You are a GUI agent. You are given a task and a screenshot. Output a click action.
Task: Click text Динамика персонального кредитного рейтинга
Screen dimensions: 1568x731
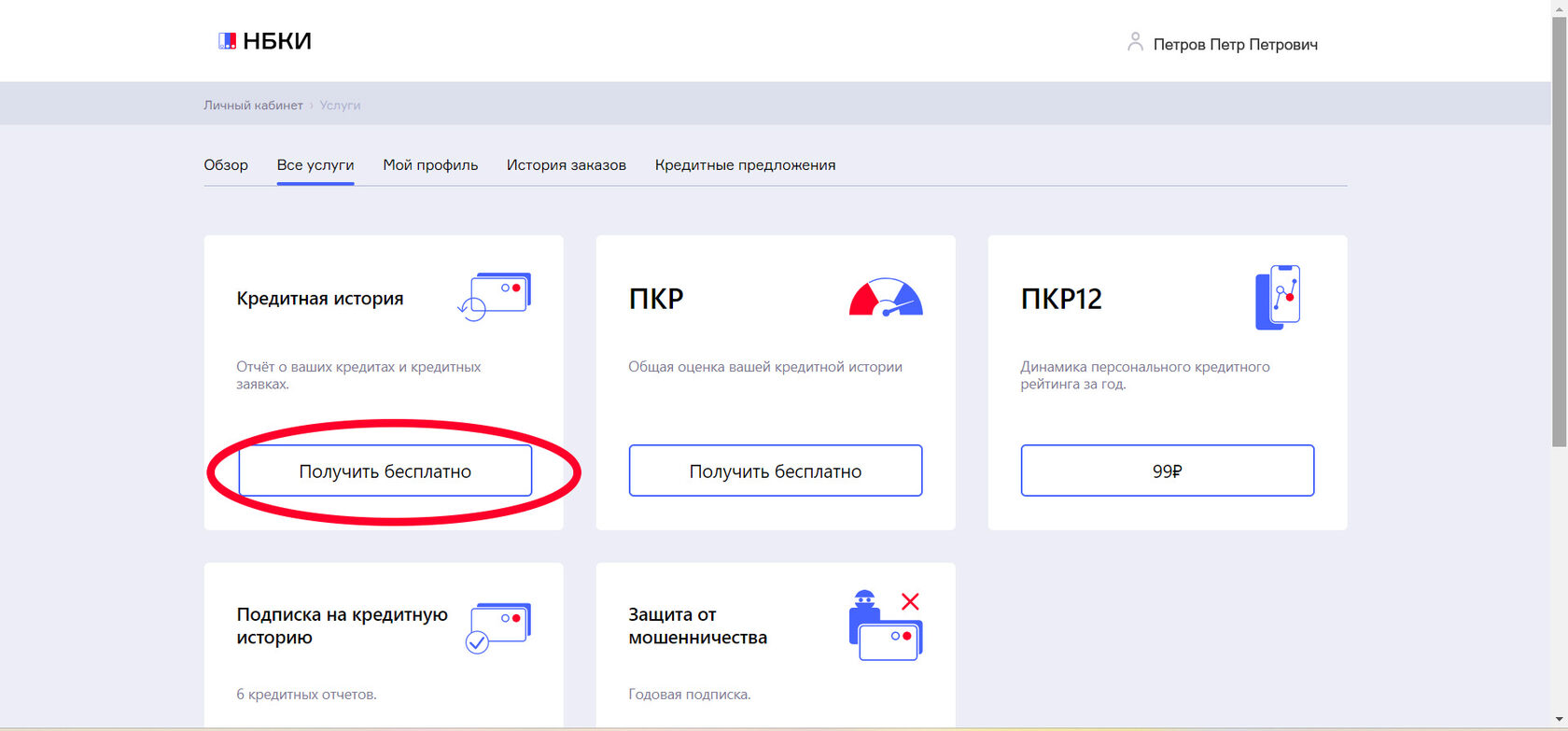[x=1145, y=375]
